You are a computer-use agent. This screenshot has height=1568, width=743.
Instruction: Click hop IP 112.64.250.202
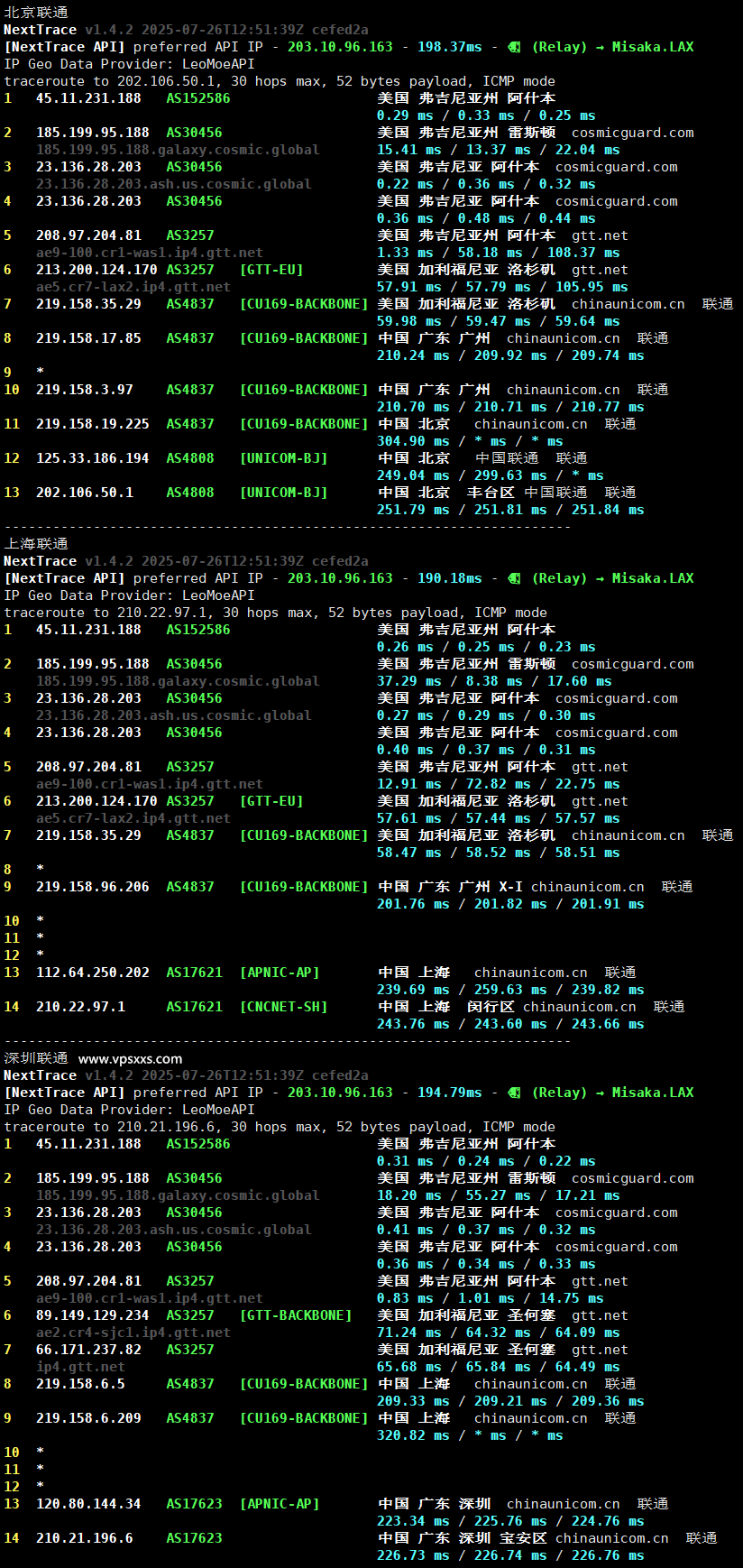click(x=93, y=973)
